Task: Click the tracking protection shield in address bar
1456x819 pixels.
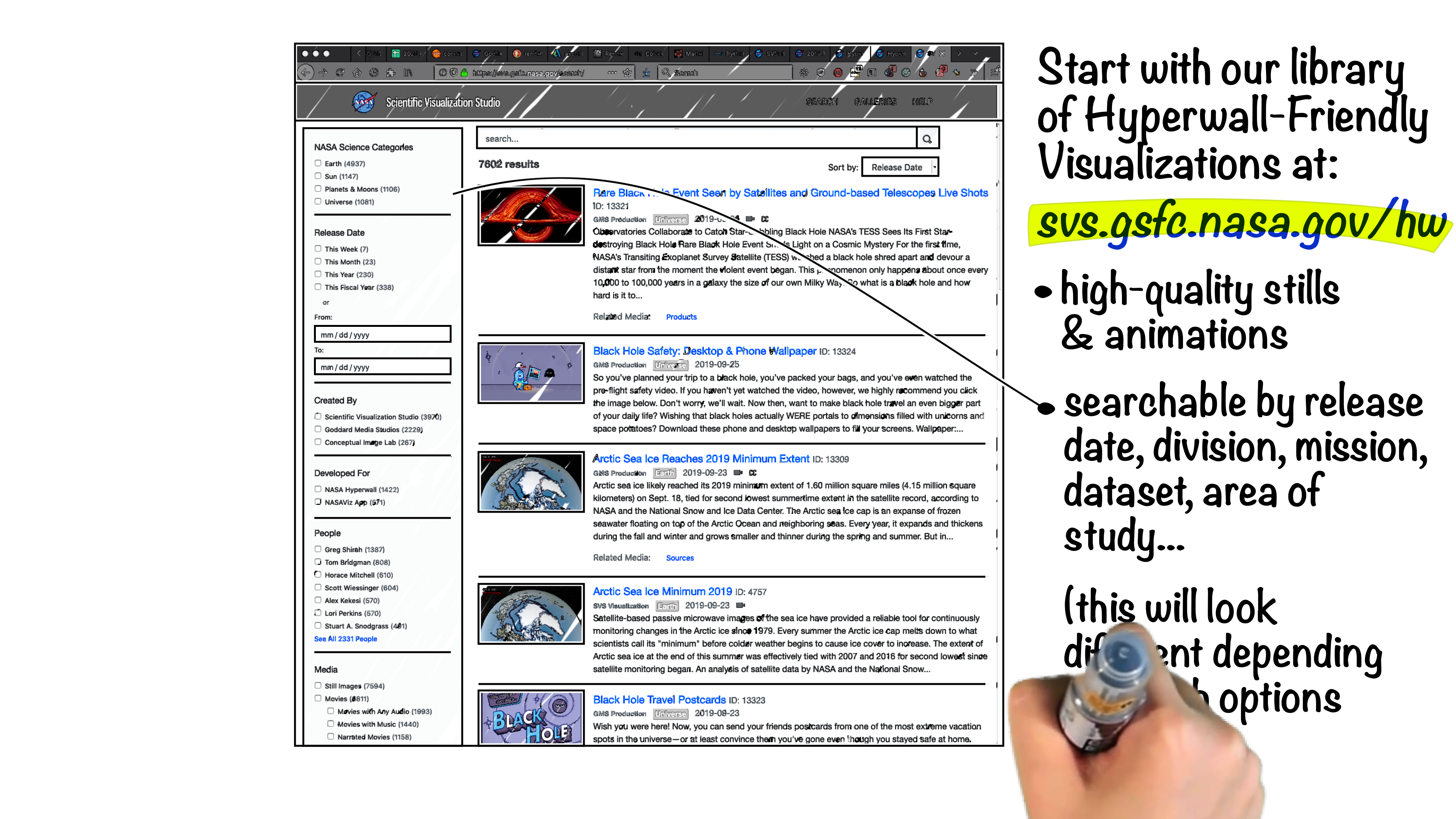Action: [453, 72]
